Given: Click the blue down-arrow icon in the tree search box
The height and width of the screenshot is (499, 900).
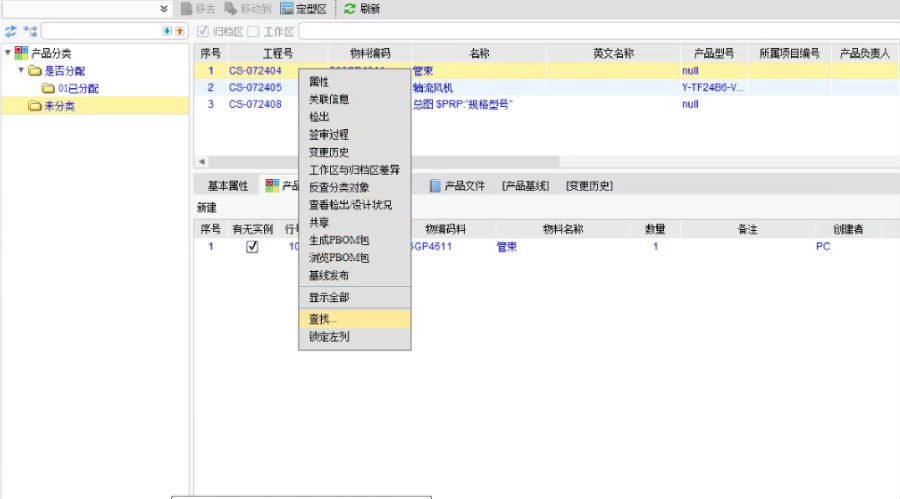Looking at the screenshot, I should [x=167, y=32].
